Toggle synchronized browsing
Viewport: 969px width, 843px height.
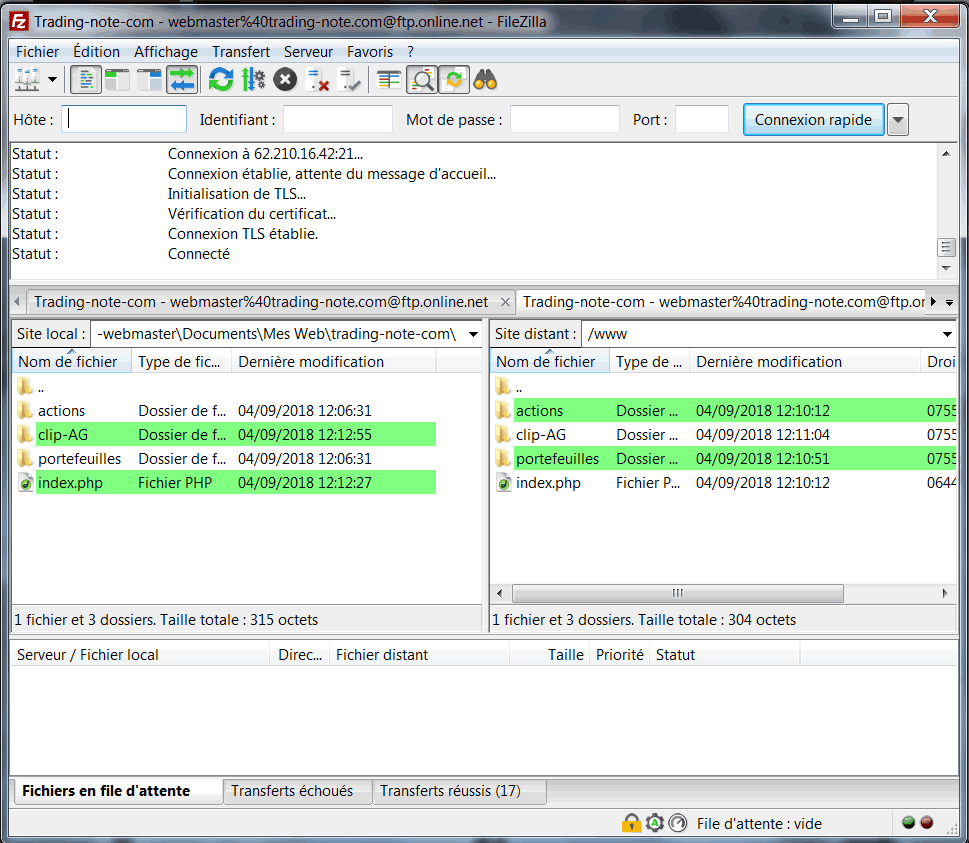(x=454, y=80)
